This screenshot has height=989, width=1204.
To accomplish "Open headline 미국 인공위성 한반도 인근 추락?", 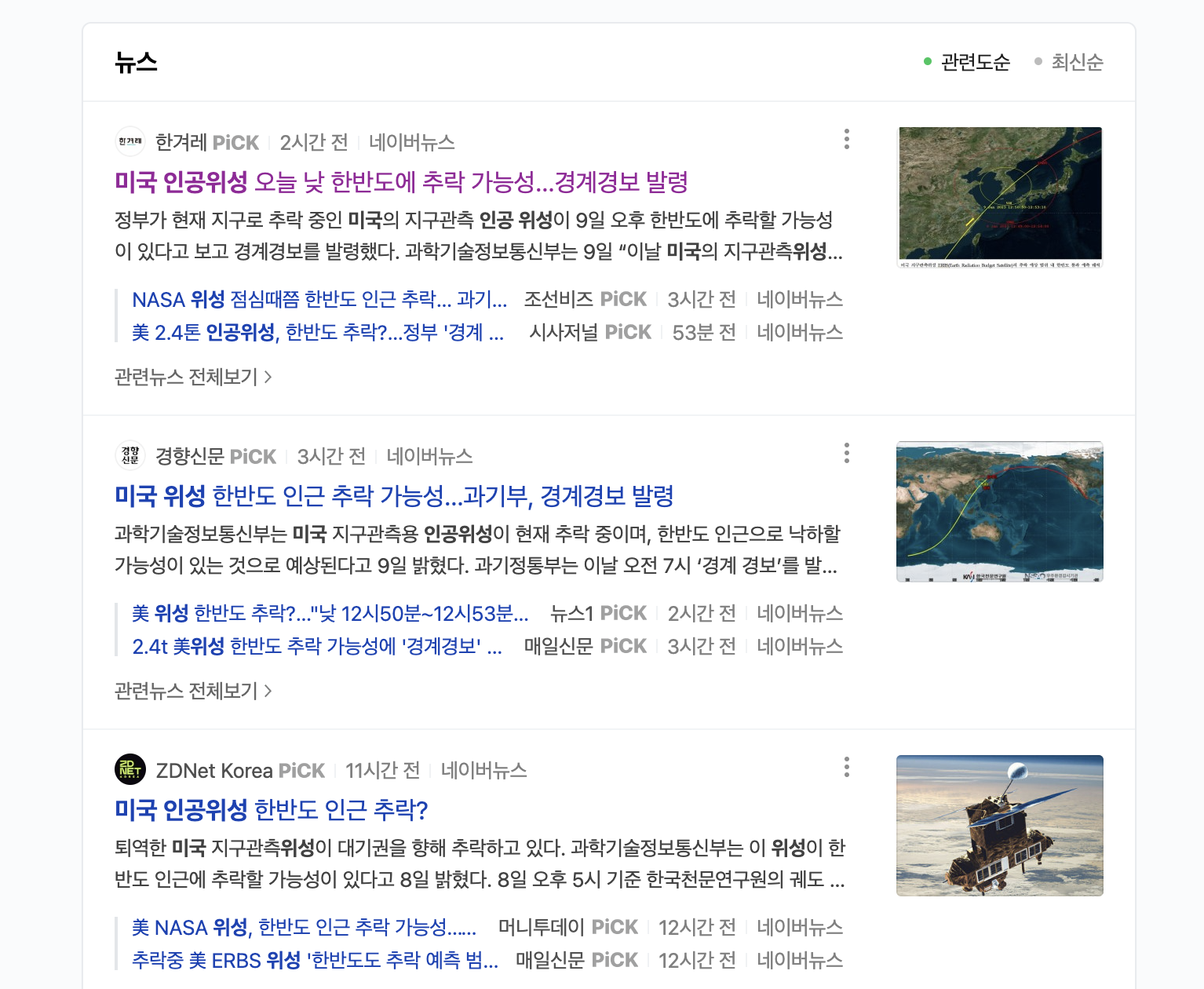I will 271,810.
